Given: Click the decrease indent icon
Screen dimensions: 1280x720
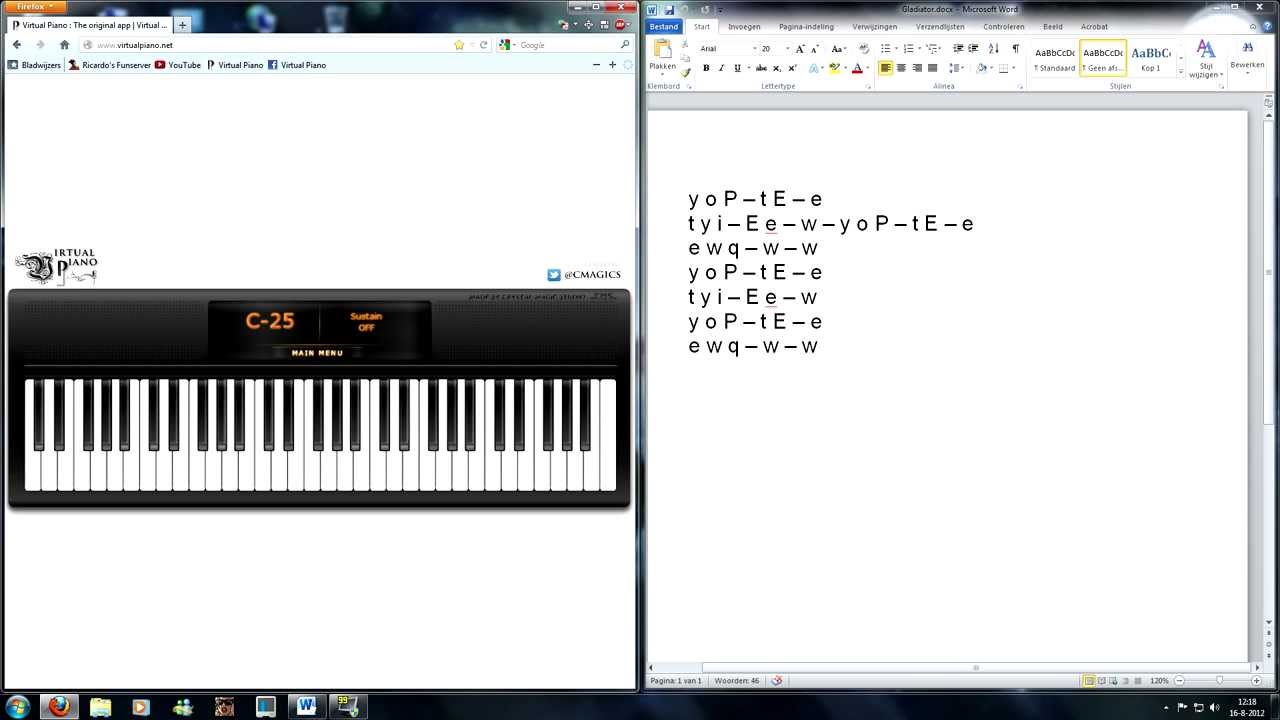Looking at the screenshot, I should 958,48.
